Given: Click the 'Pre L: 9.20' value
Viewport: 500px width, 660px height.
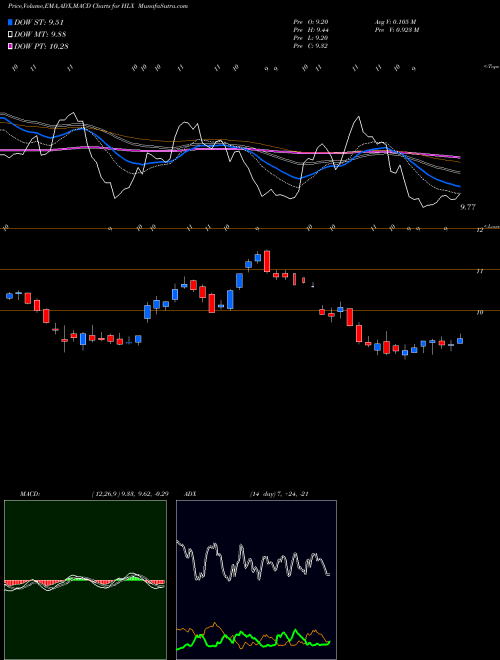Looking at the screenshot, I should pos(310,38).
